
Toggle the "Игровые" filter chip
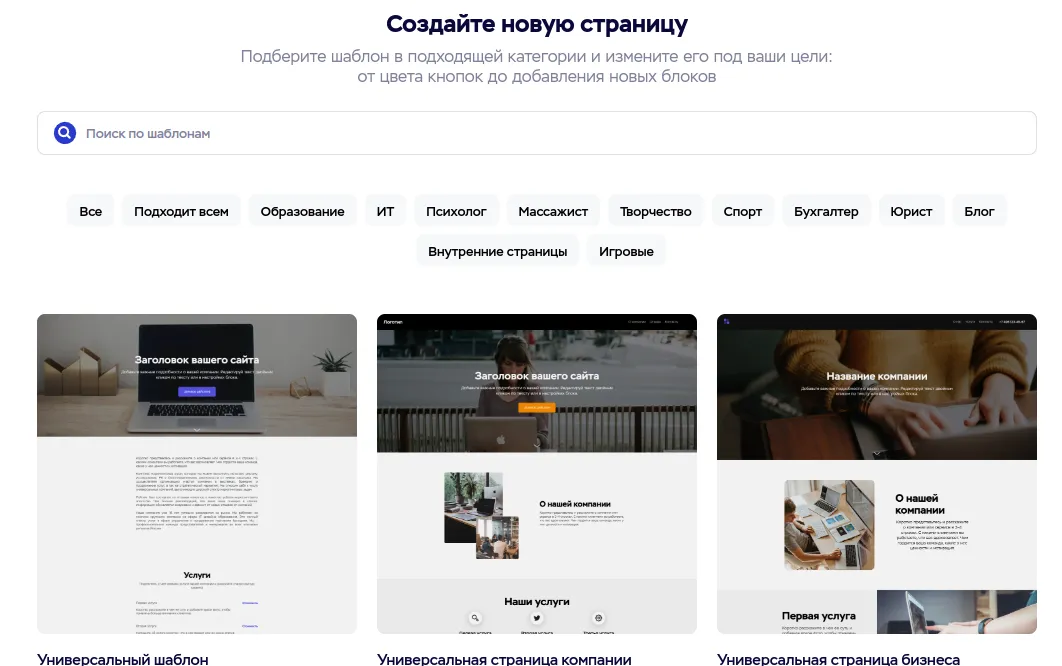(626, 251)
